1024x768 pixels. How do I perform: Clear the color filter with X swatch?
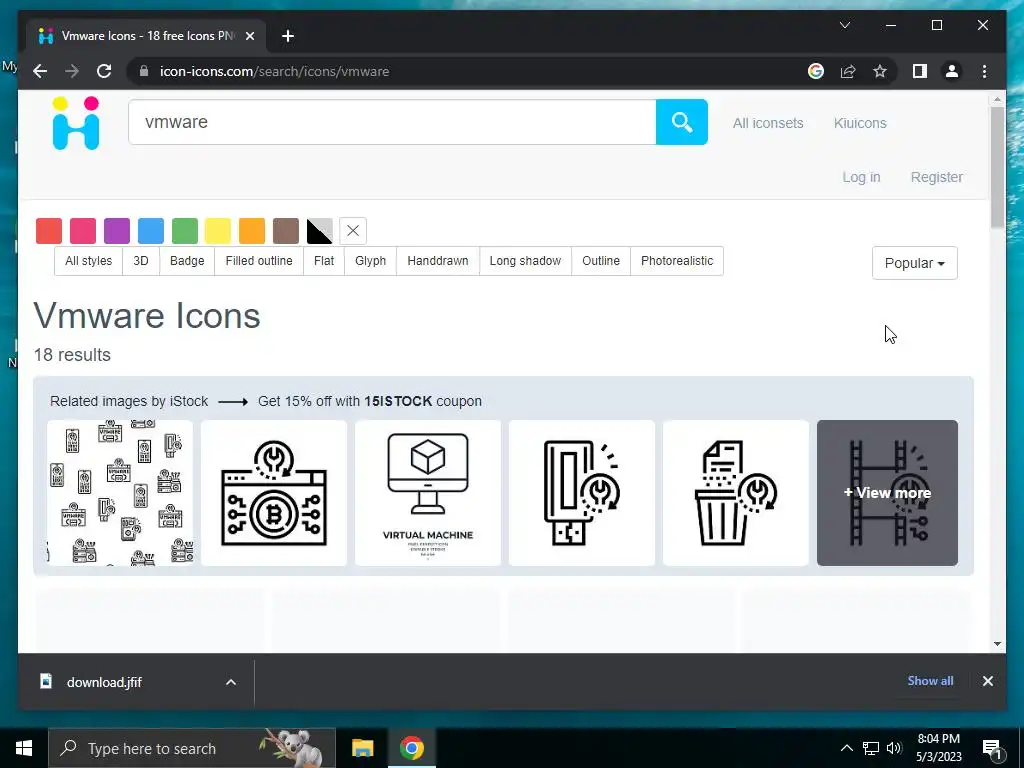(353, 231)
